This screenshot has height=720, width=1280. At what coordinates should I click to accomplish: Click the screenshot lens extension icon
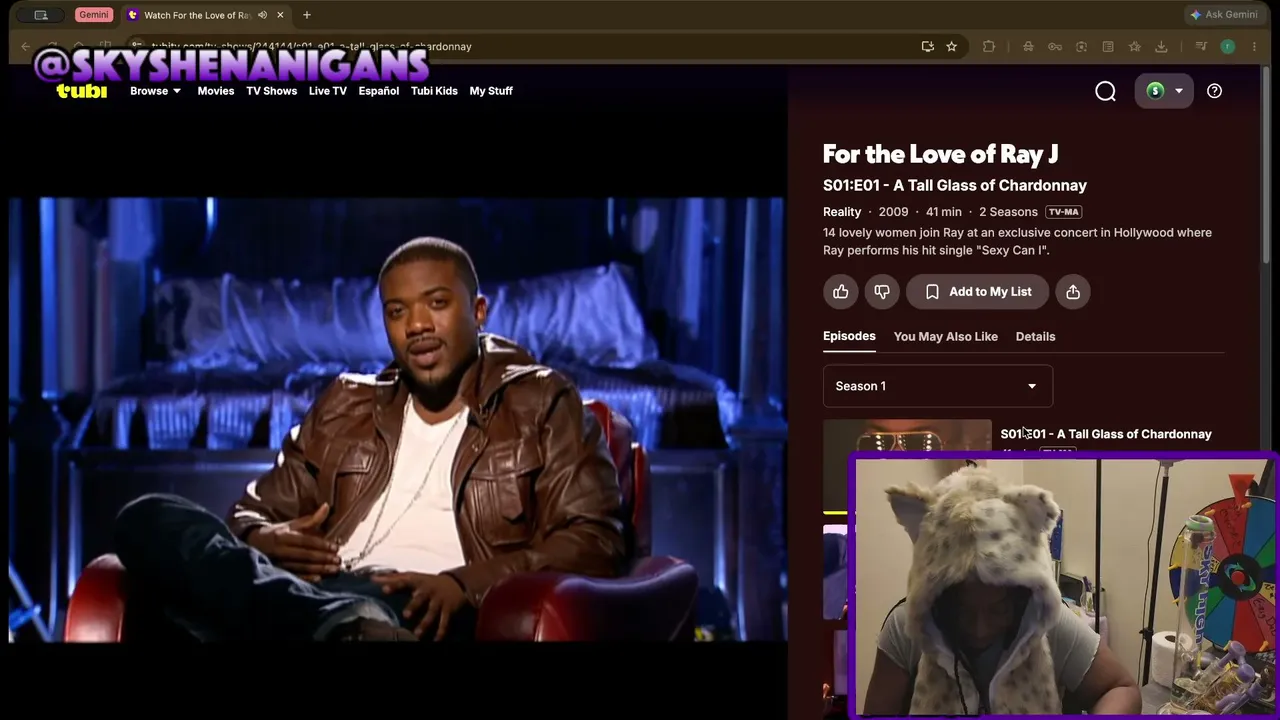(1081, 46)
